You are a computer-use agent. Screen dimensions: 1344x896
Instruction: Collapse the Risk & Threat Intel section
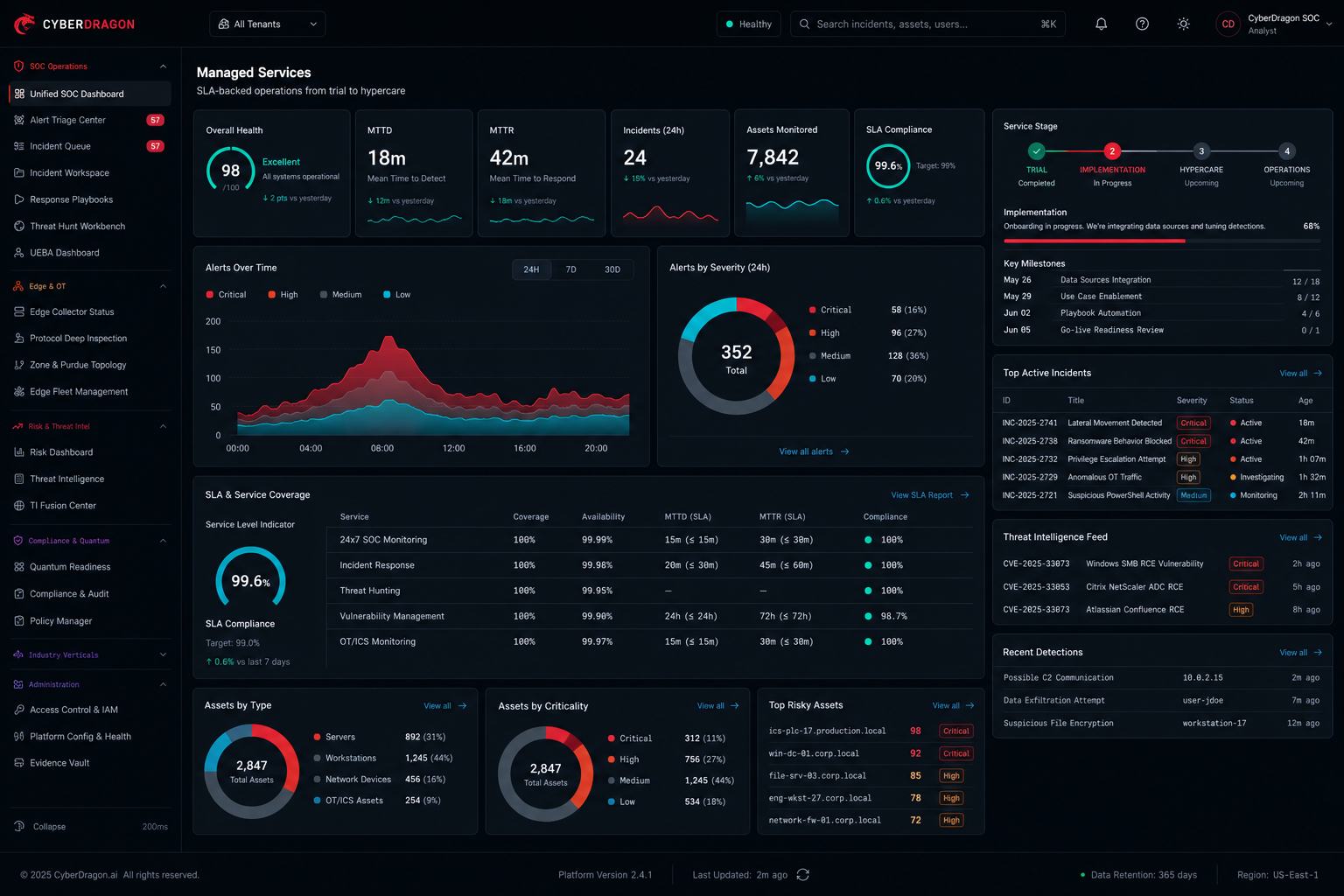click(163, 426)
